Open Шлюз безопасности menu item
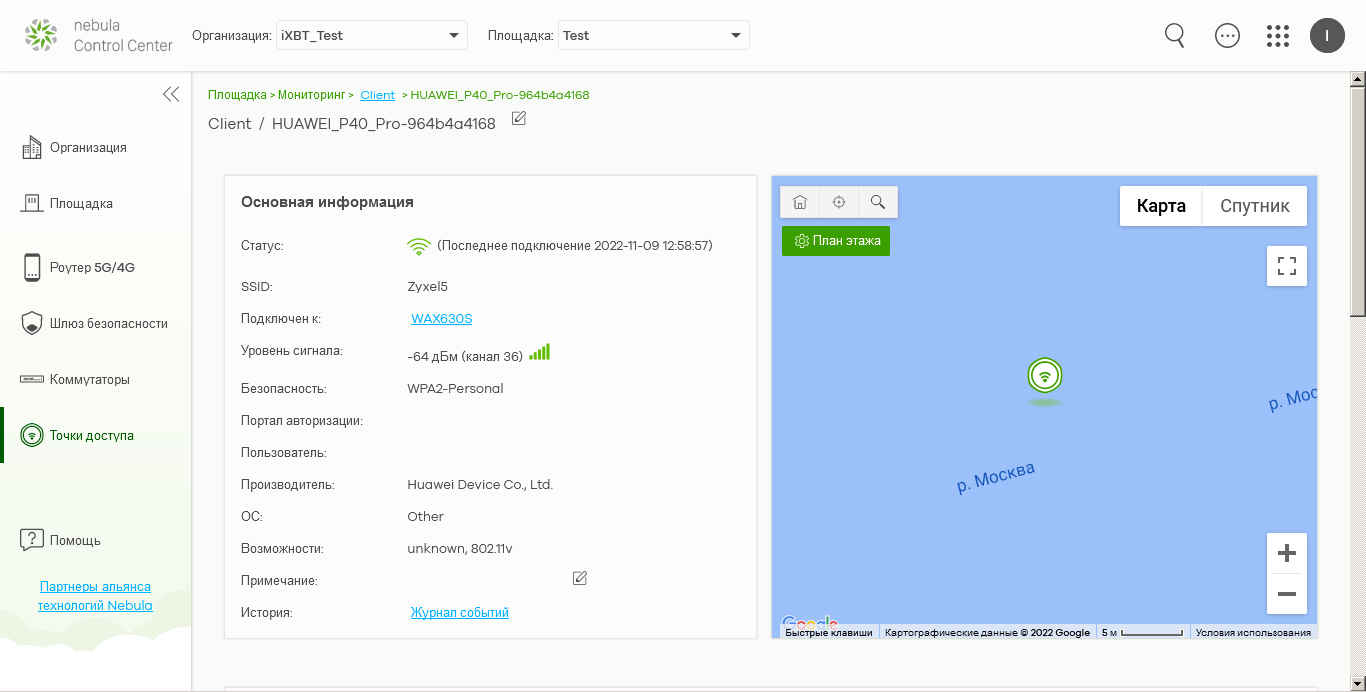This screenshot has width=1366, height=692. pos(109,323)
